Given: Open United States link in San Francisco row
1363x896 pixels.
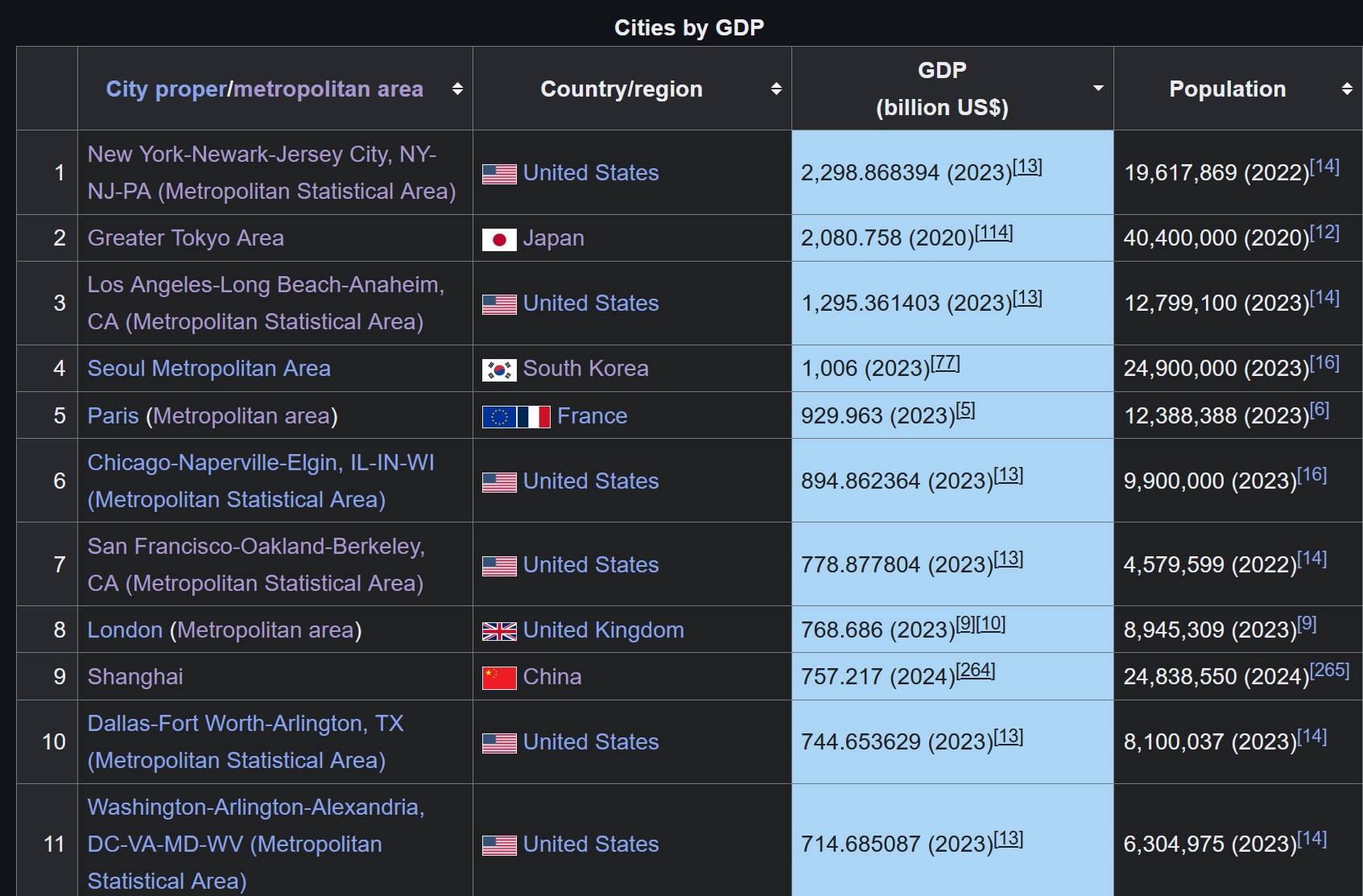Looking at the screenshot, I should (x=591, y=564).
